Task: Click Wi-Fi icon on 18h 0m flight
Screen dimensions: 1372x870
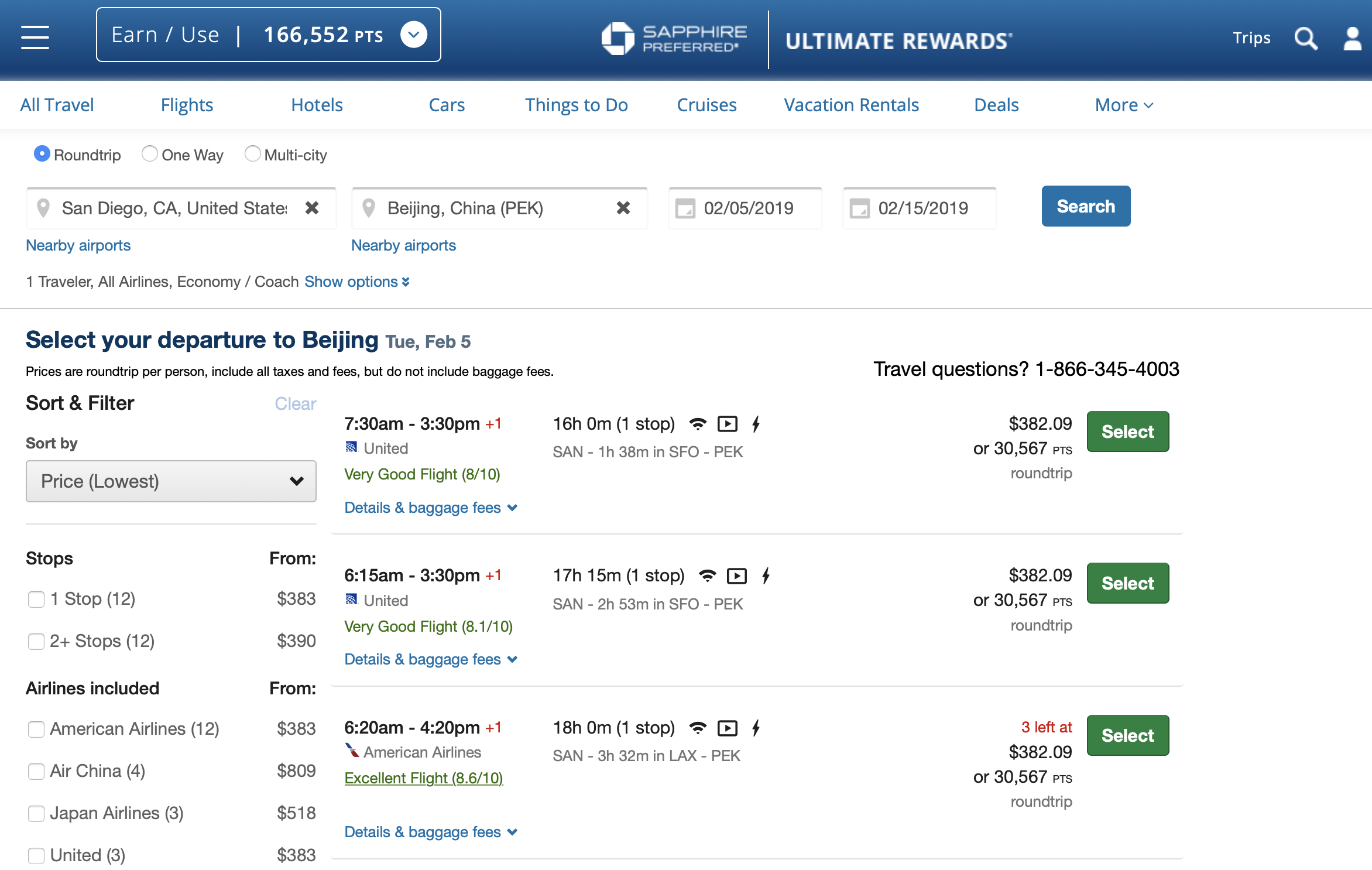Action: pyautogui.click(x=697, y=728)
